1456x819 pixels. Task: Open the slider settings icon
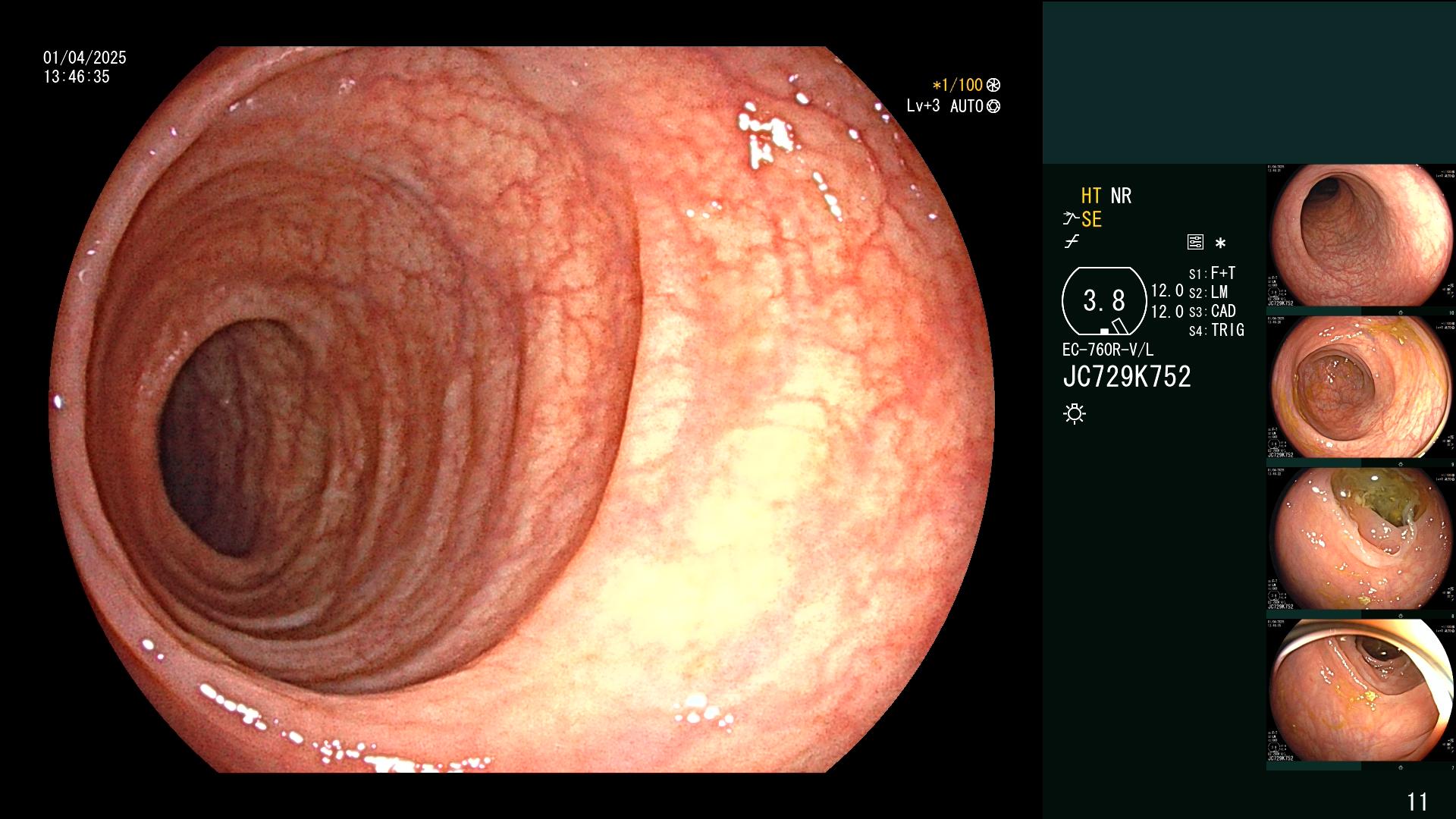point(1195,243)
